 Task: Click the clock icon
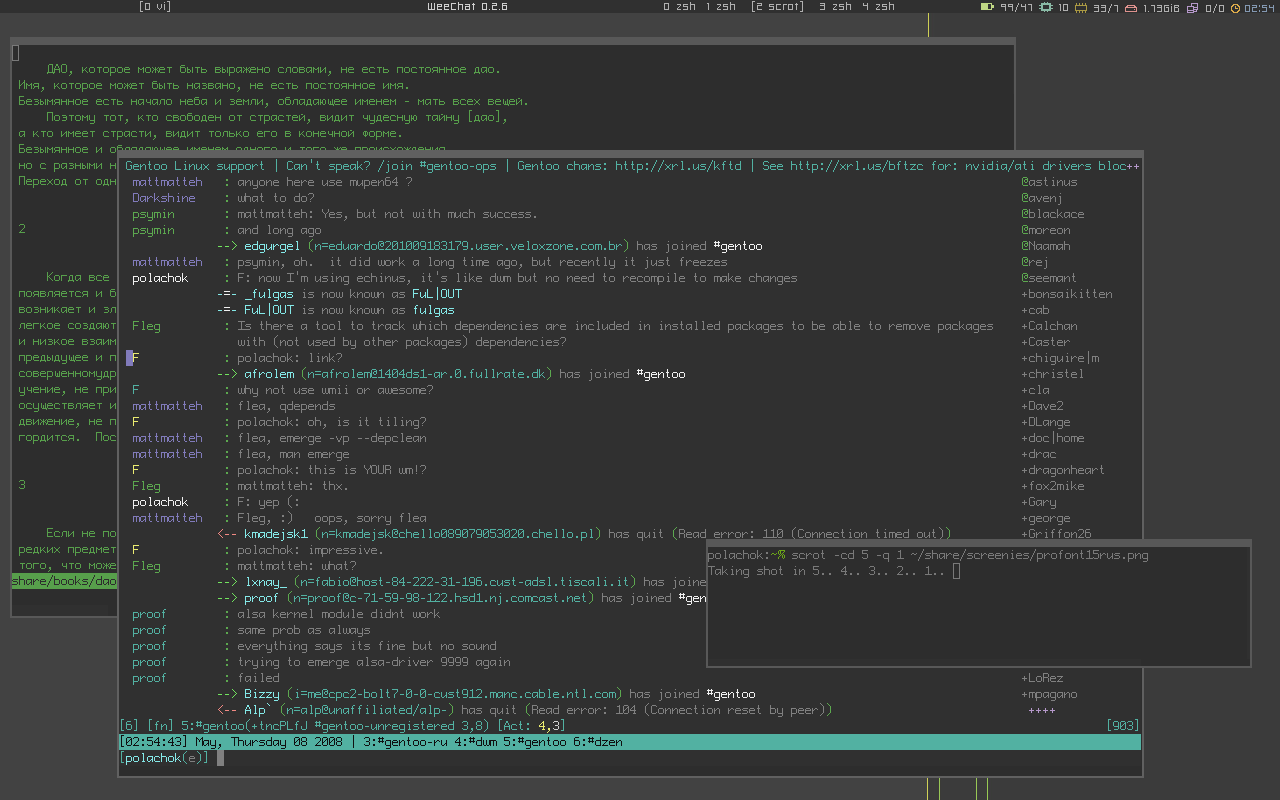(x=1235, y=7)
